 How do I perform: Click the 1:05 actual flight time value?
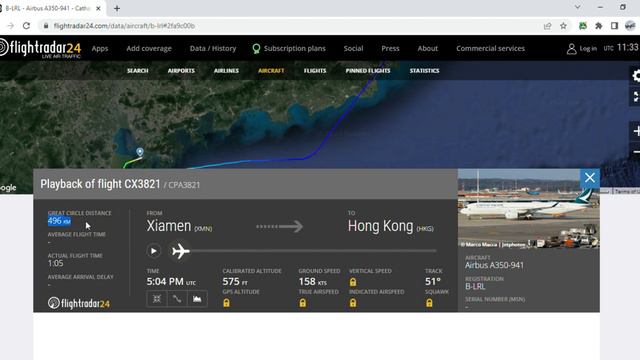[x=56, y=263]
